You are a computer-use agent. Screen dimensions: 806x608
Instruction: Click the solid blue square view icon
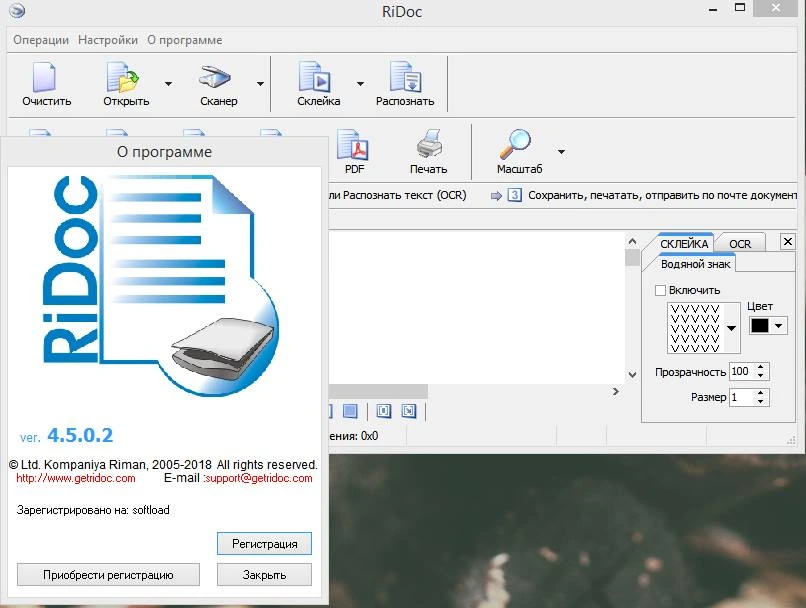[350, 411]
